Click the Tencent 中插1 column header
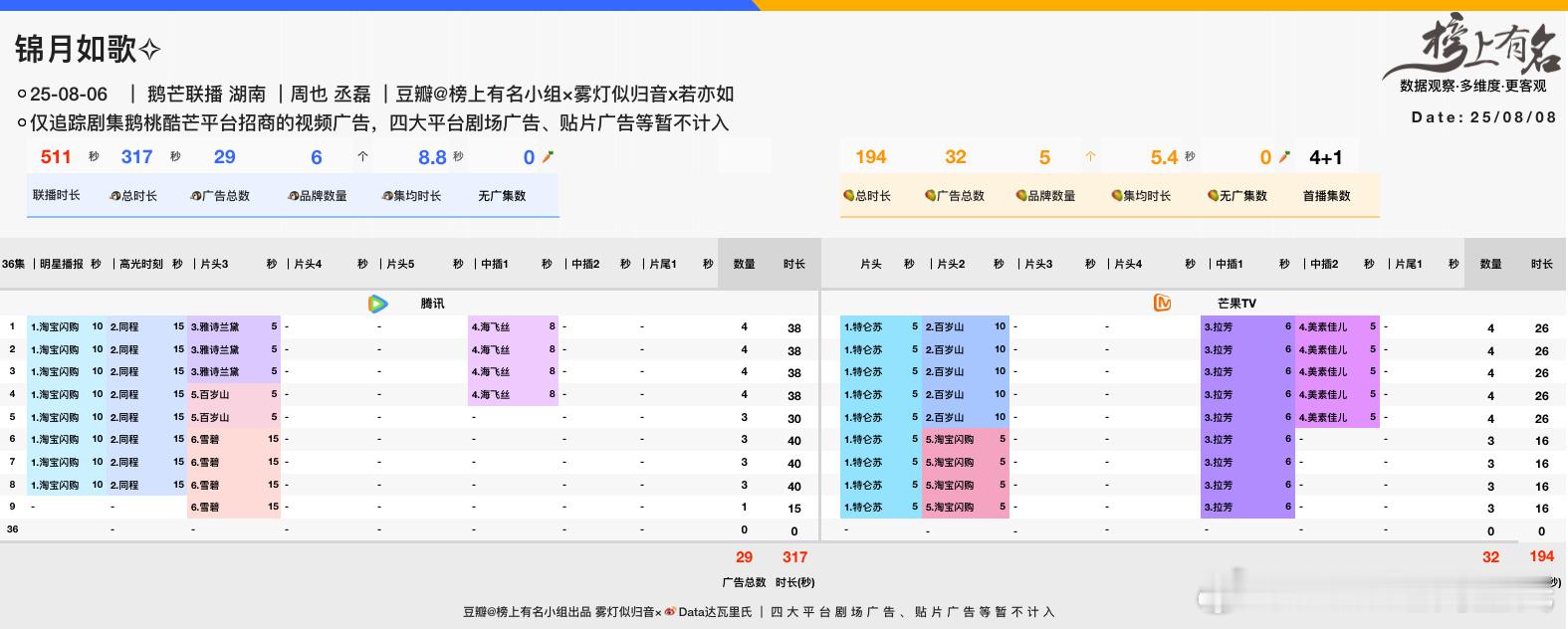 (495, 264)
